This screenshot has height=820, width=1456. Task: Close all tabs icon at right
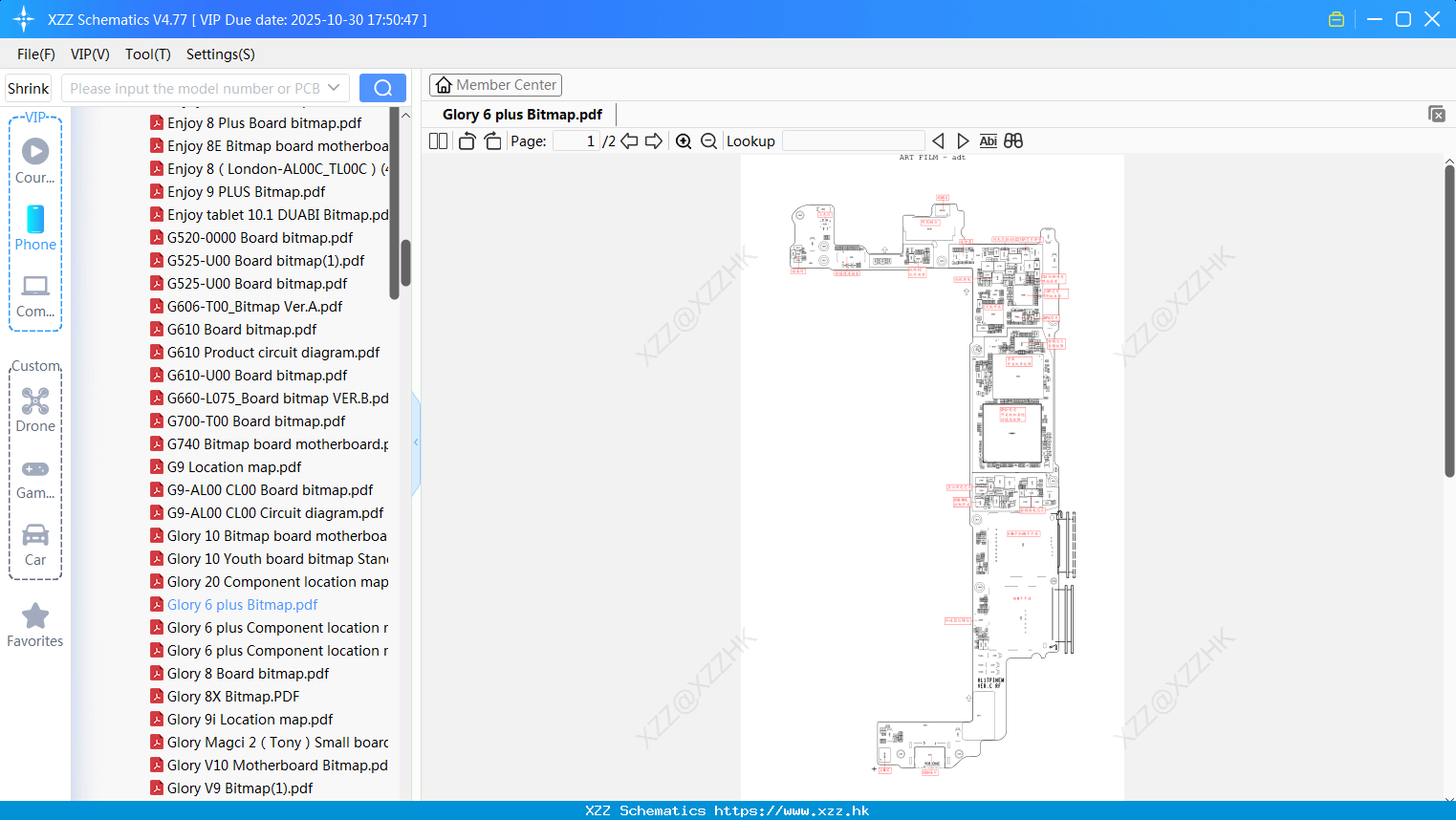coord(1436,114)
